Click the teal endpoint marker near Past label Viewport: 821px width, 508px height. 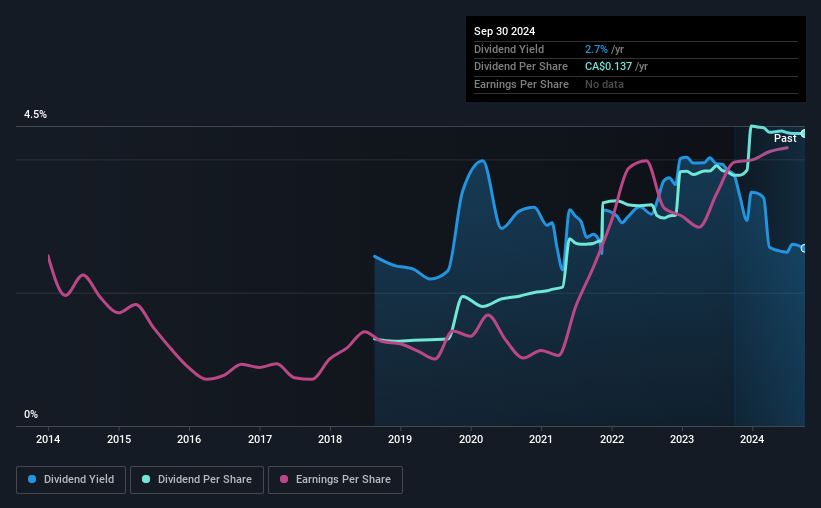point(804,134)
